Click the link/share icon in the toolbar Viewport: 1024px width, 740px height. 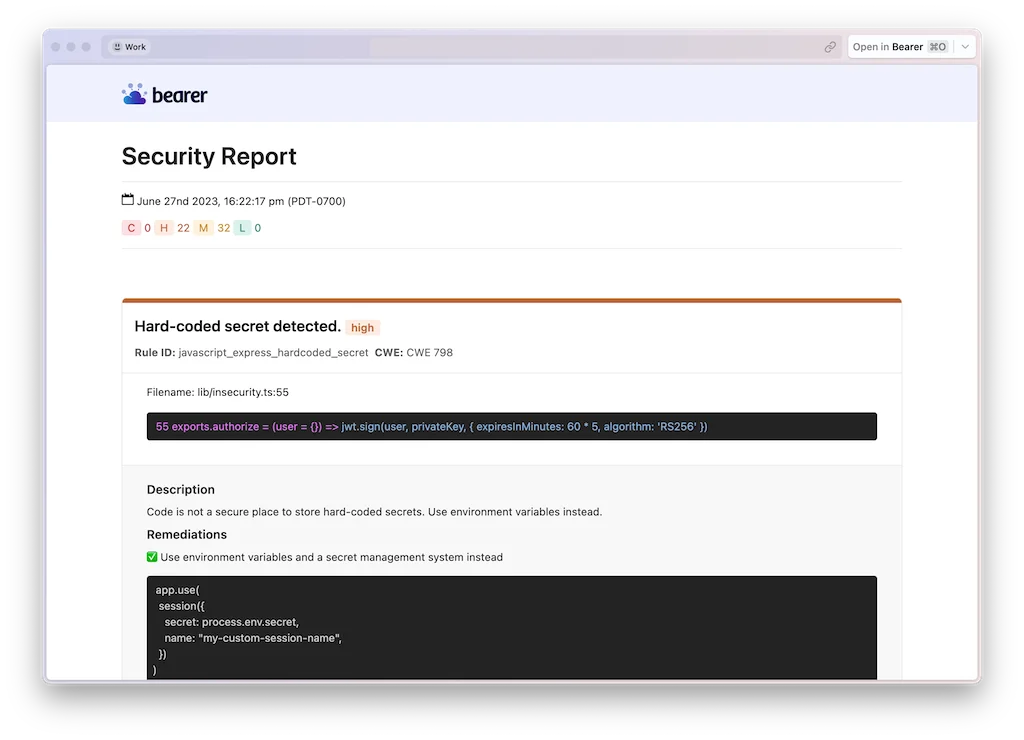coord(830,46)
